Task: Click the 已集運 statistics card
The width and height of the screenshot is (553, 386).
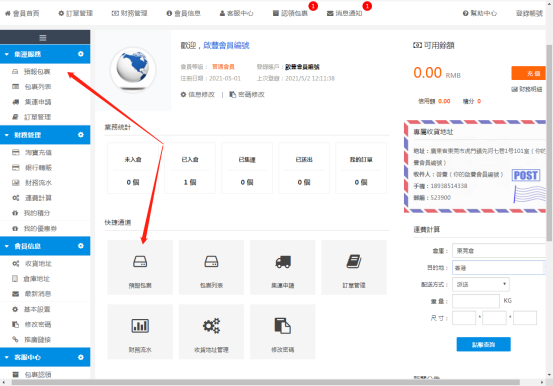Action: [247, 168]
